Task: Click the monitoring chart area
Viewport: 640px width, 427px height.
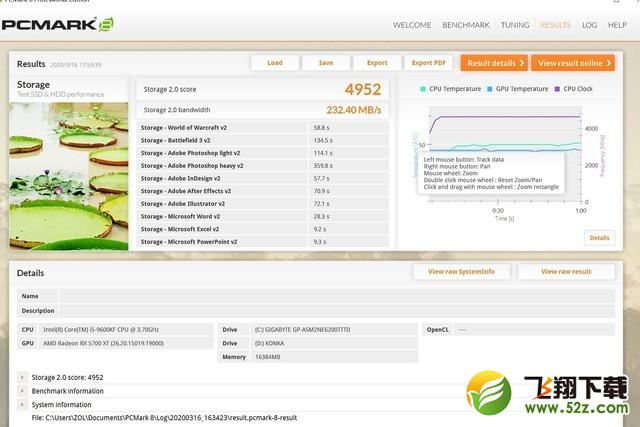Action: coord(505,154)
